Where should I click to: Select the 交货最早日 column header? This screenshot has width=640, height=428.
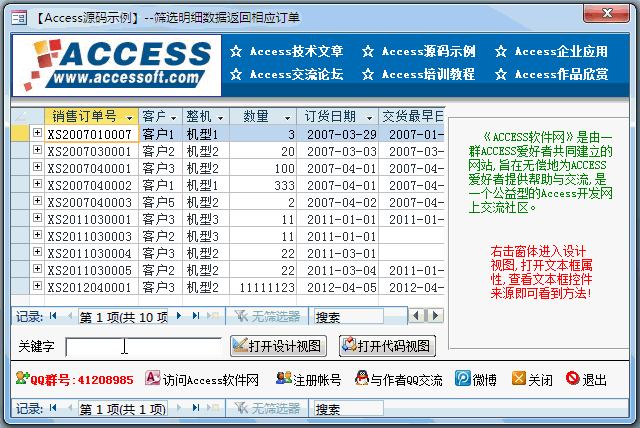(x=411, y=117)
